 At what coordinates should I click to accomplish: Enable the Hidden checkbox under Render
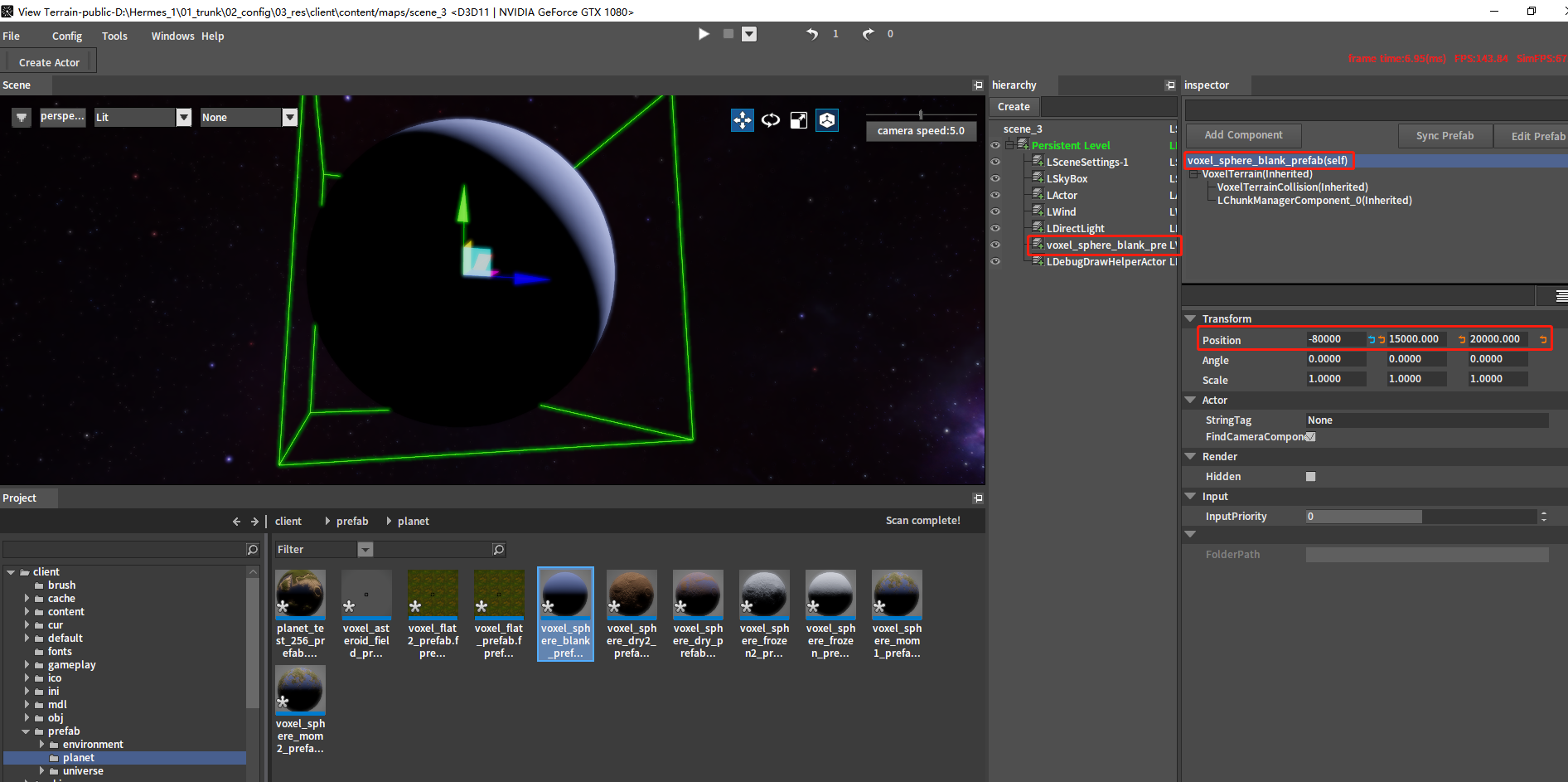coord(1310,477)
